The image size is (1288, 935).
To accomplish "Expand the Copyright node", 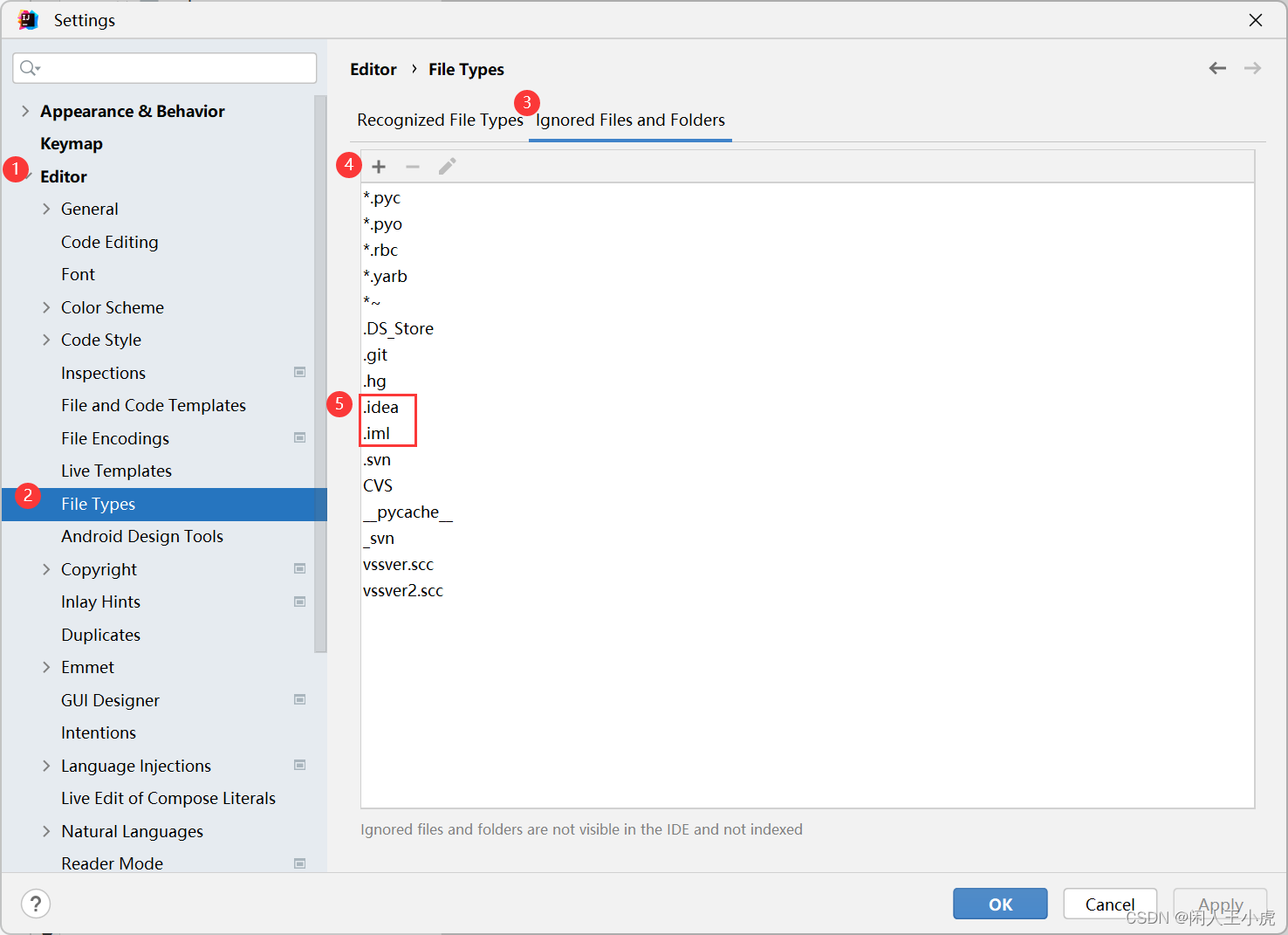I will [46, 569].
